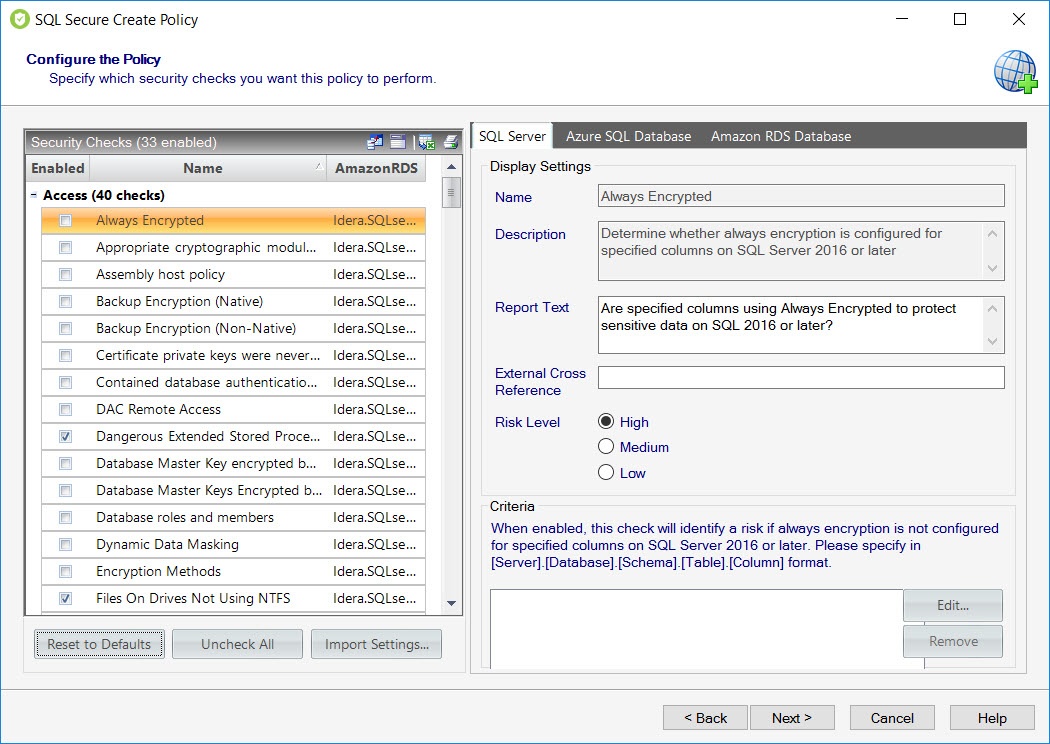Disable Dangerous Extended Stored Procedures check
The height and width of the screenshot is (744, 1050).
(66, 437)
